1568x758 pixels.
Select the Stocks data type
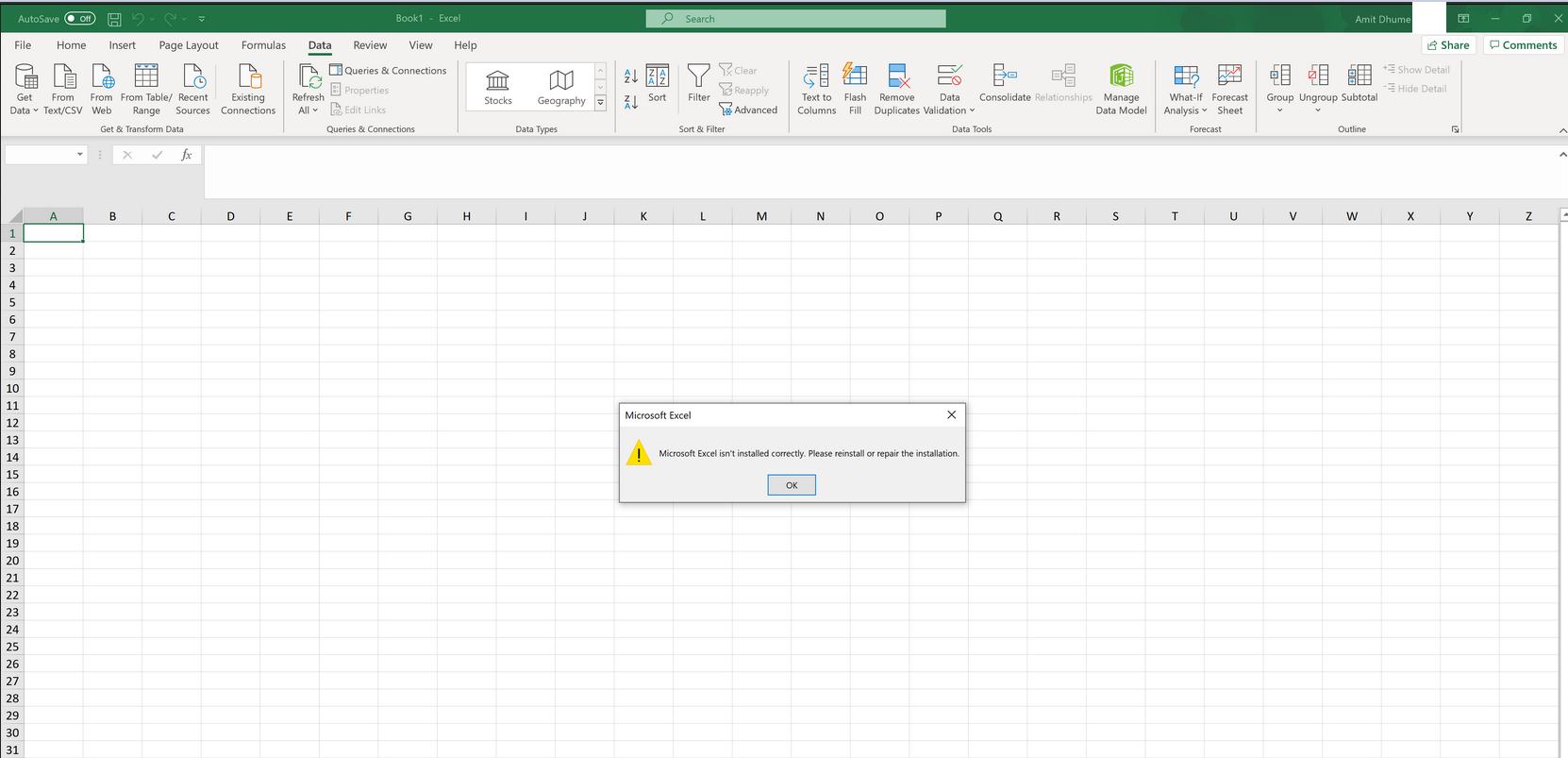tap(498, 88)
